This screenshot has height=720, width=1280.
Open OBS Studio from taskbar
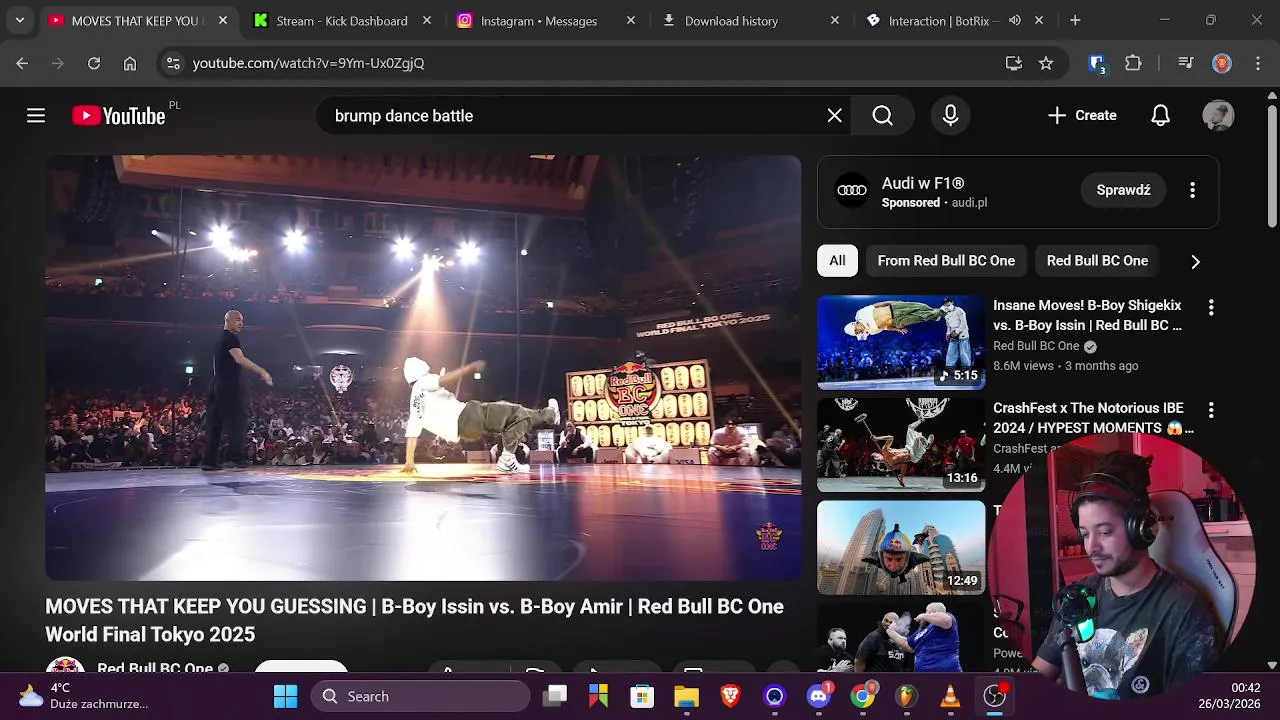tap(994, 696)
